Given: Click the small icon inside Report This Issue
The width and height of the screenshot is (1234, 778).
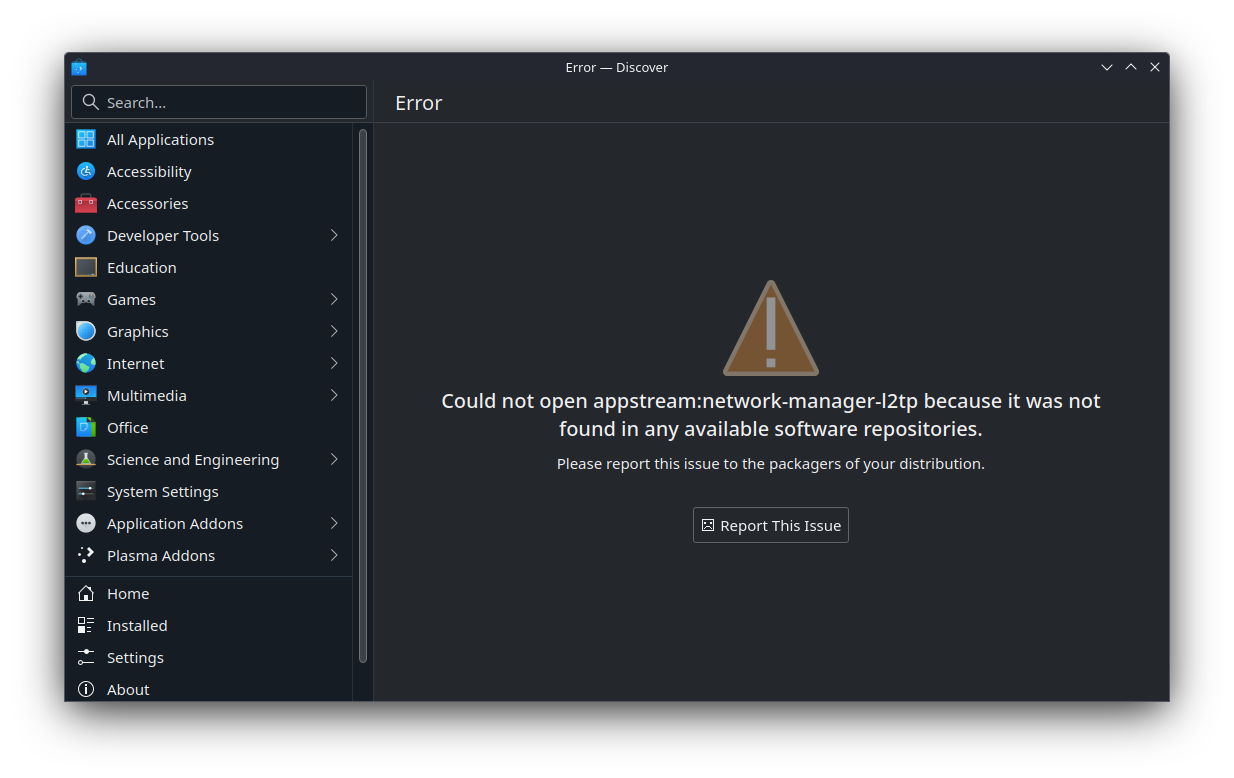Looking at the screenshot, I should pyautogui.click(x=708, y=525).
